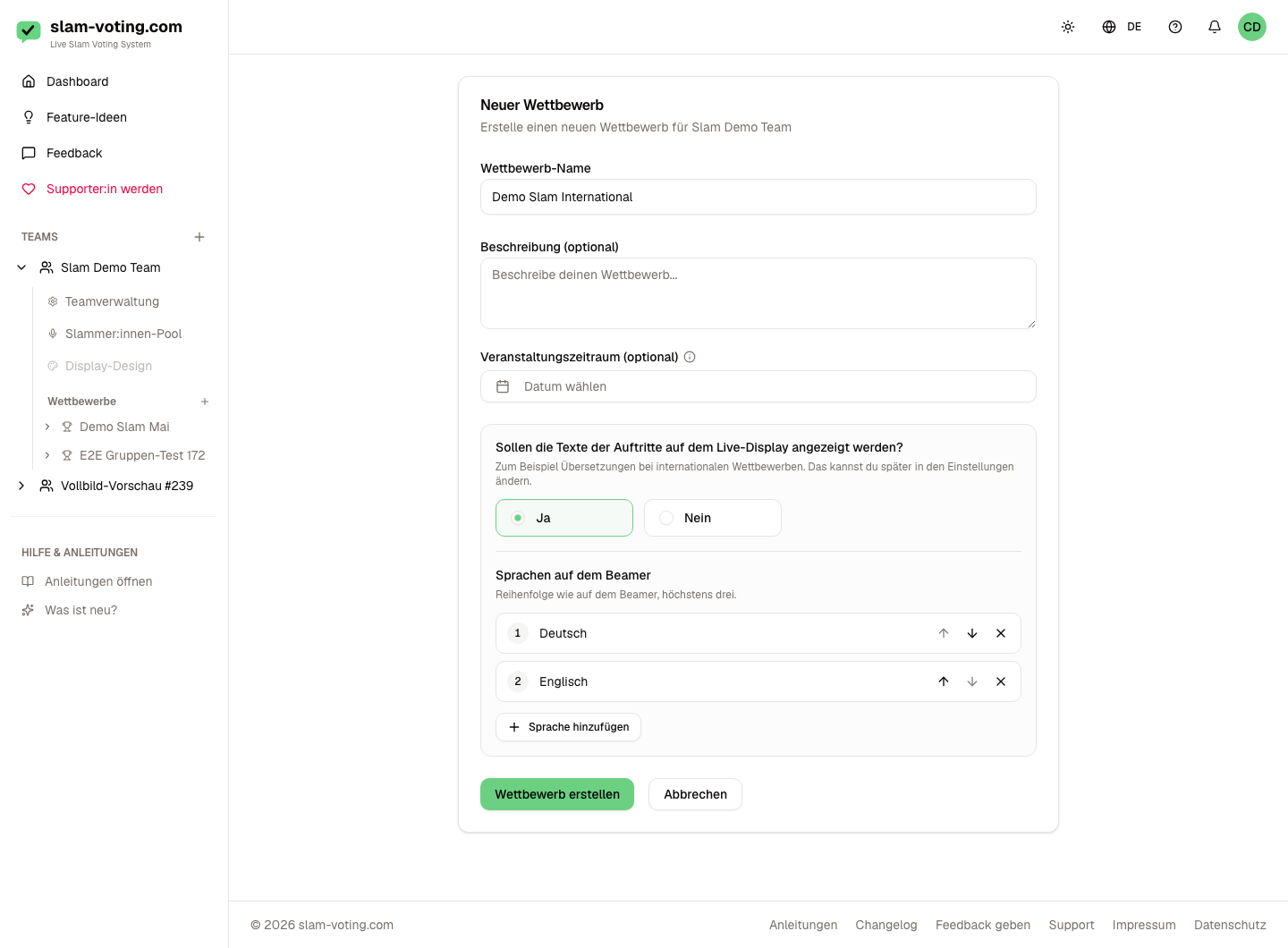Remove Deutsch language with X icon

1001,633
